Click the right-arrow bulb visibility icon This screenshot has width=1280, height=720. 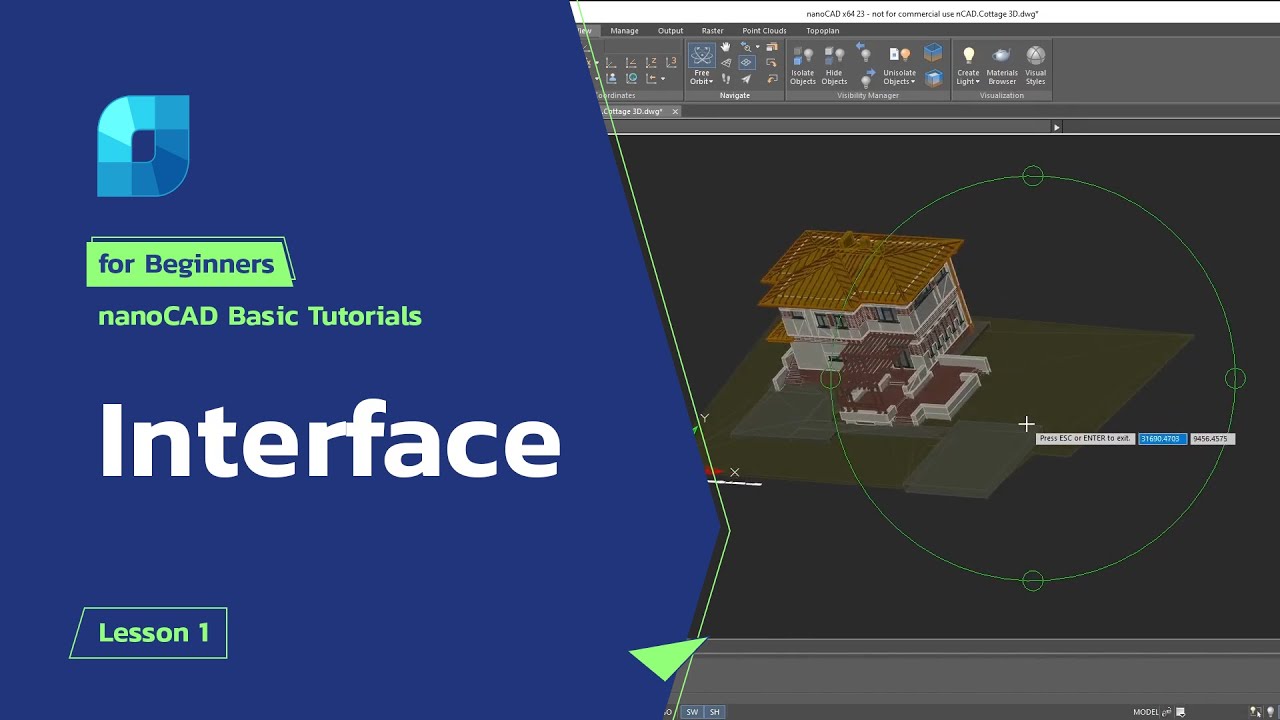tap(866, 77)
